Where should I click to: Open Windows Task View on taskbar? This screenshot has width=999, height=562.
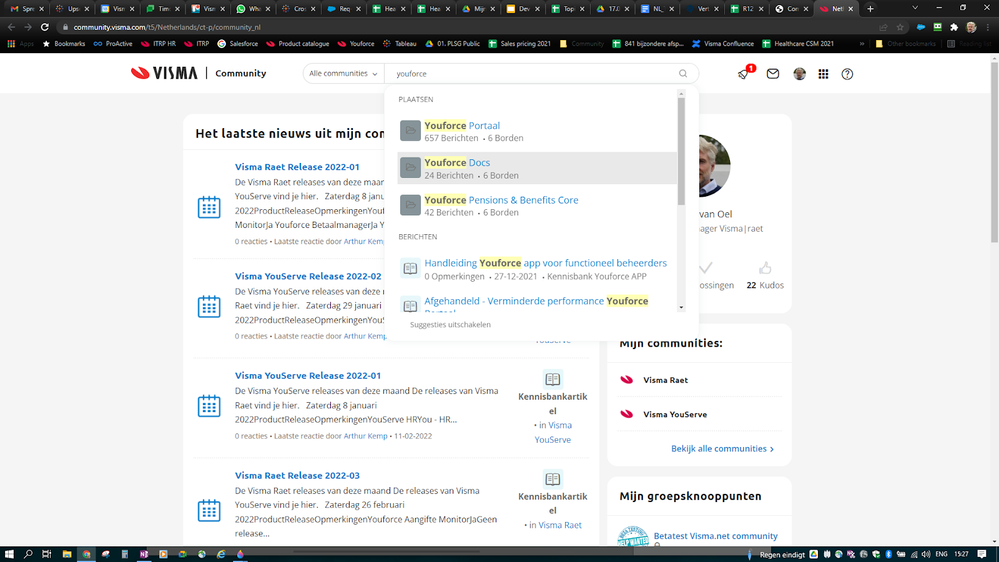pos(47,554)
